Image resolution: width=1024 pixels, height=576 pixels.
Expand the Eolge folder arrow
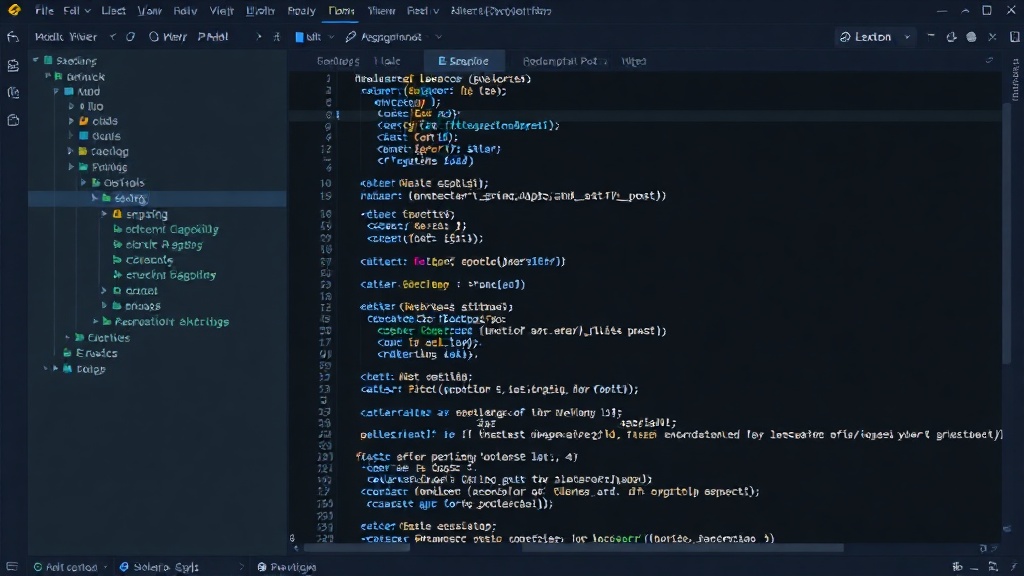56,369
